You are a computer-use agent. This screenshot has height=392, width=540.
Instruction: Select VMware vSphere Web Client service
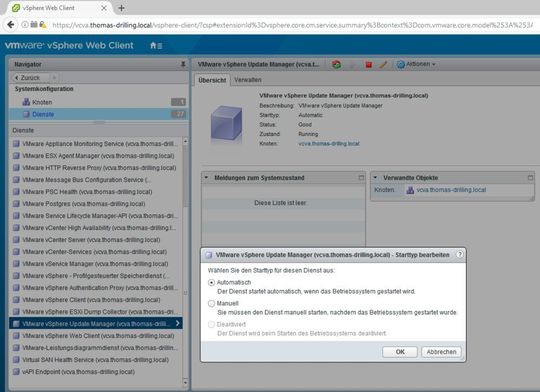tap(96, 336)
